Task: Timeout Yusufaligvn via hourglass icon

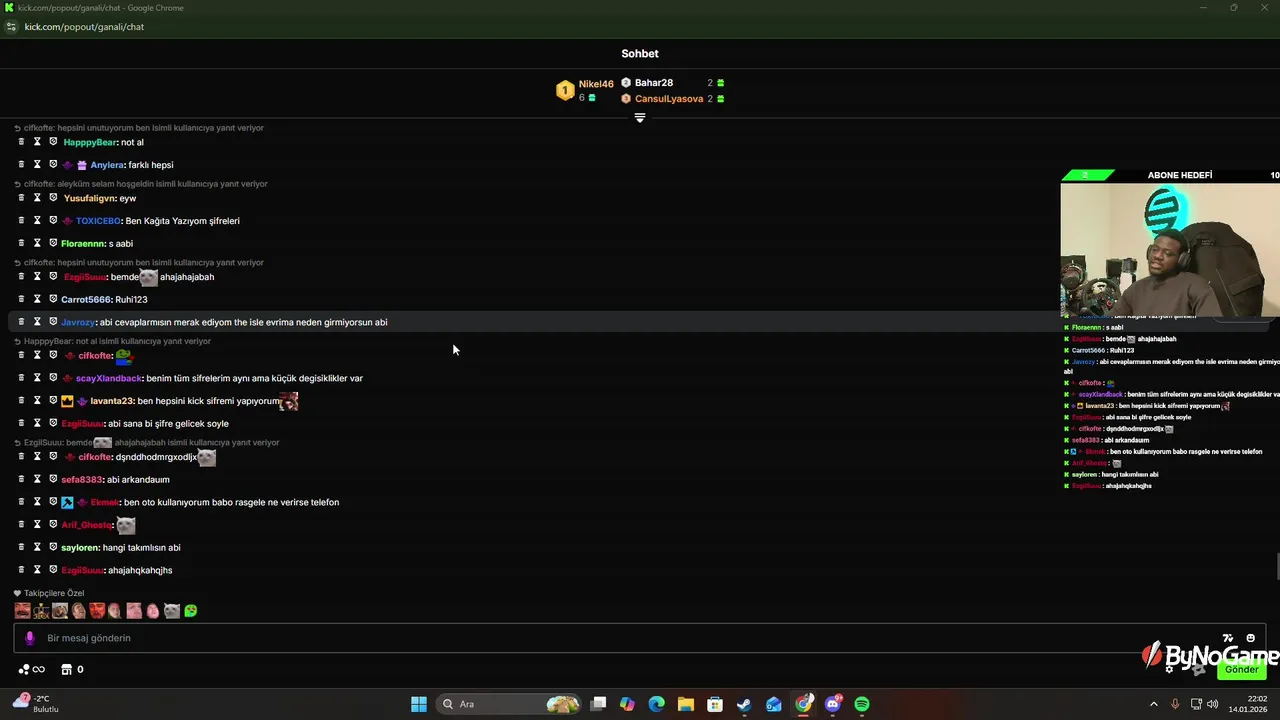Action: coord(37,198)
